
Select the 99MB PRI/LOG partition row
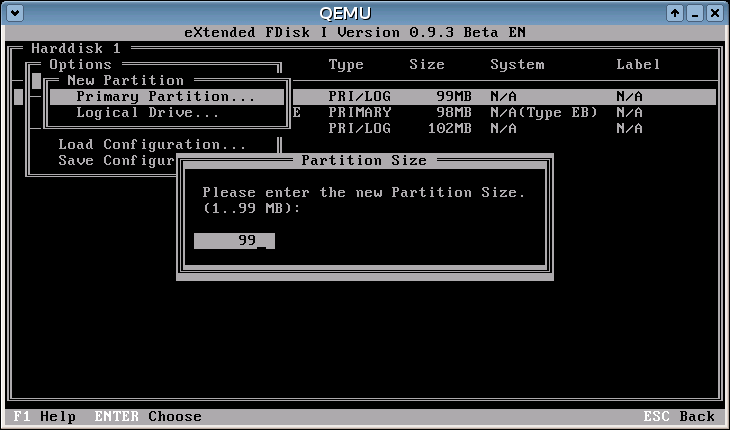500,97
